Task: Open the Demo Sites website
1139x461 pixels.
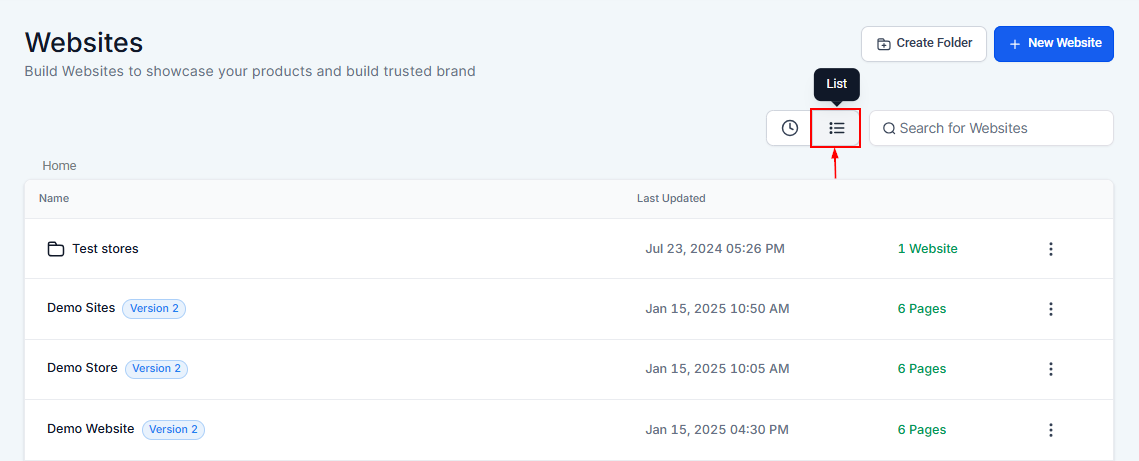Action: click(81, 308)
